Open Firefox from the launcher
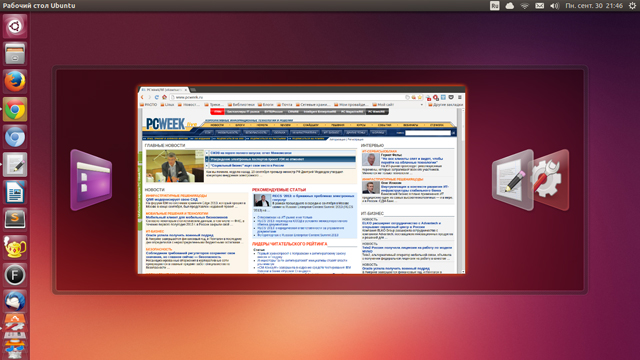Image resolution: width=640 pixels, height=360 pixels. pyautogui.click(x=15, y=81)
